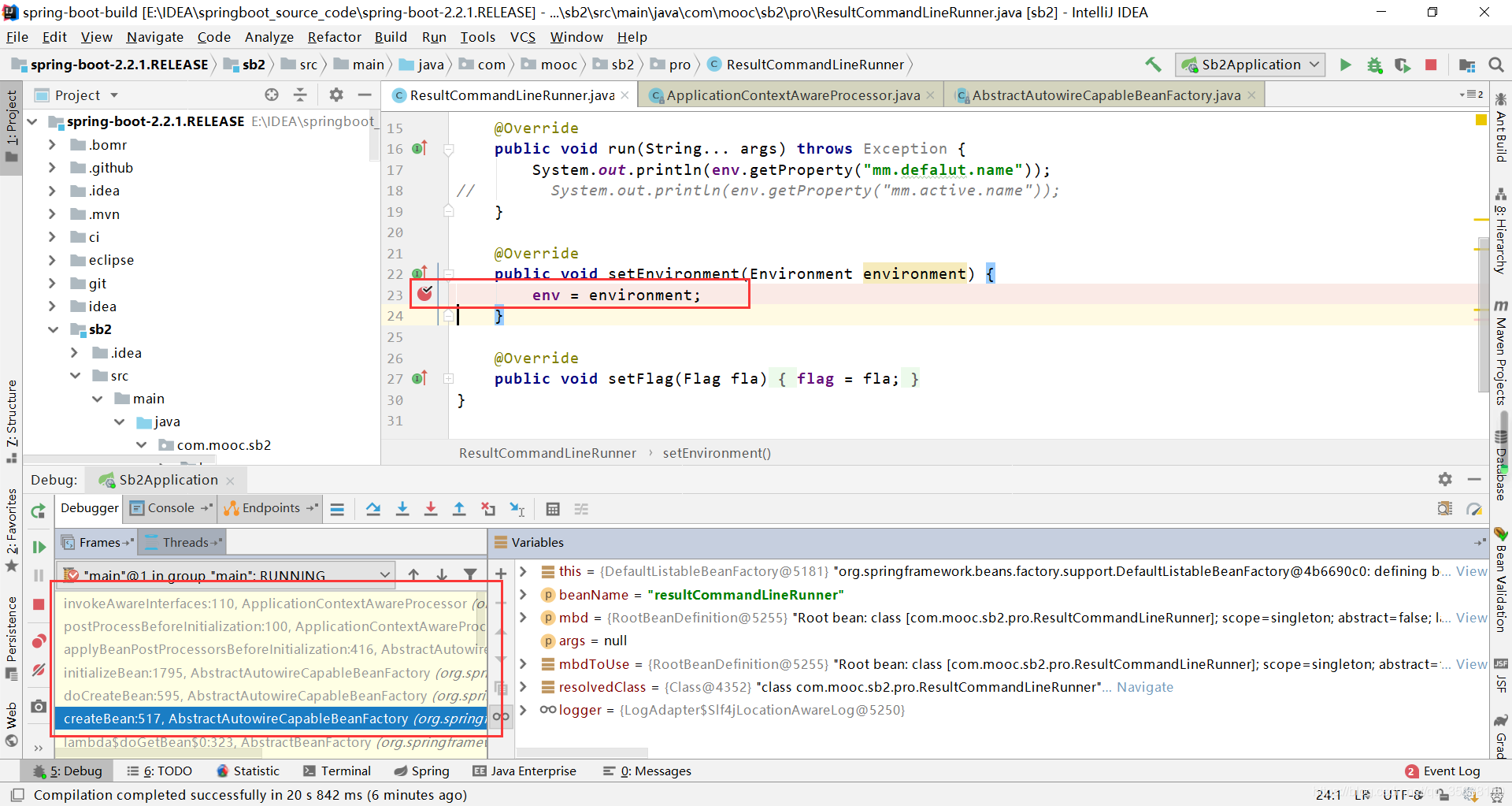Open View Breakpoints icon in debug sidebar

38,641
